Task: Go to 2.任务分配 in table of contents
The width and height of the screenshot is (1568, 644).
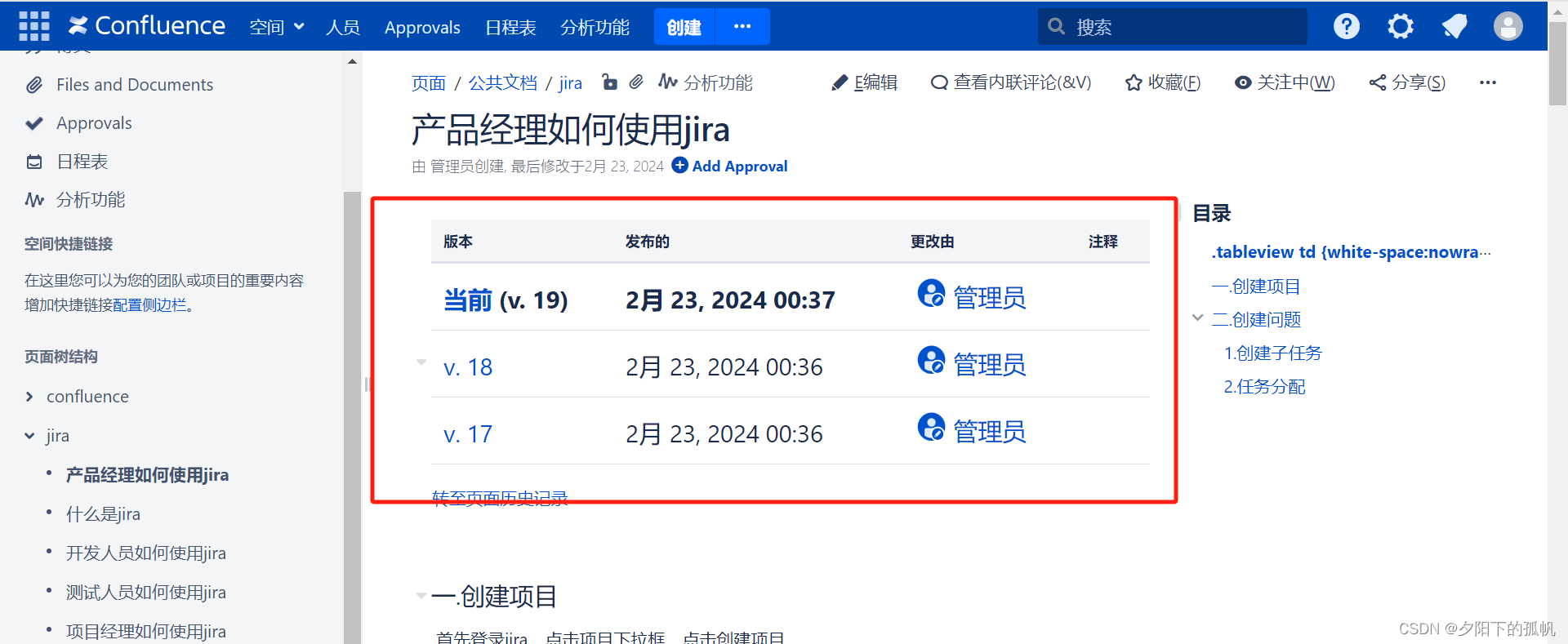Action: 1264,386
